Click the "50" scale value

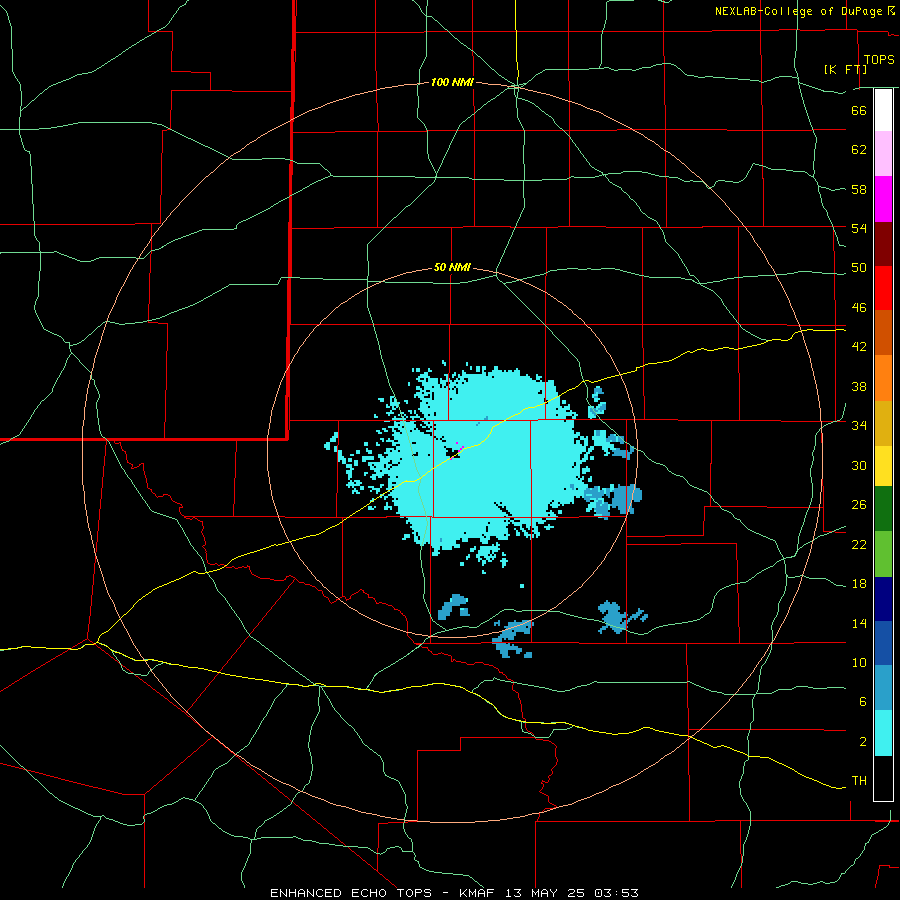coord(859,268)
